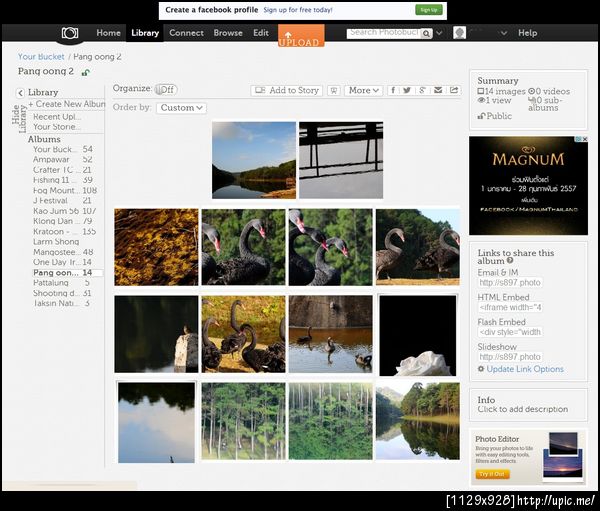The height and width of the screenshot is (511, 600).
Task: Click the Search Photobucket field
Action: [x=383, y=33]
